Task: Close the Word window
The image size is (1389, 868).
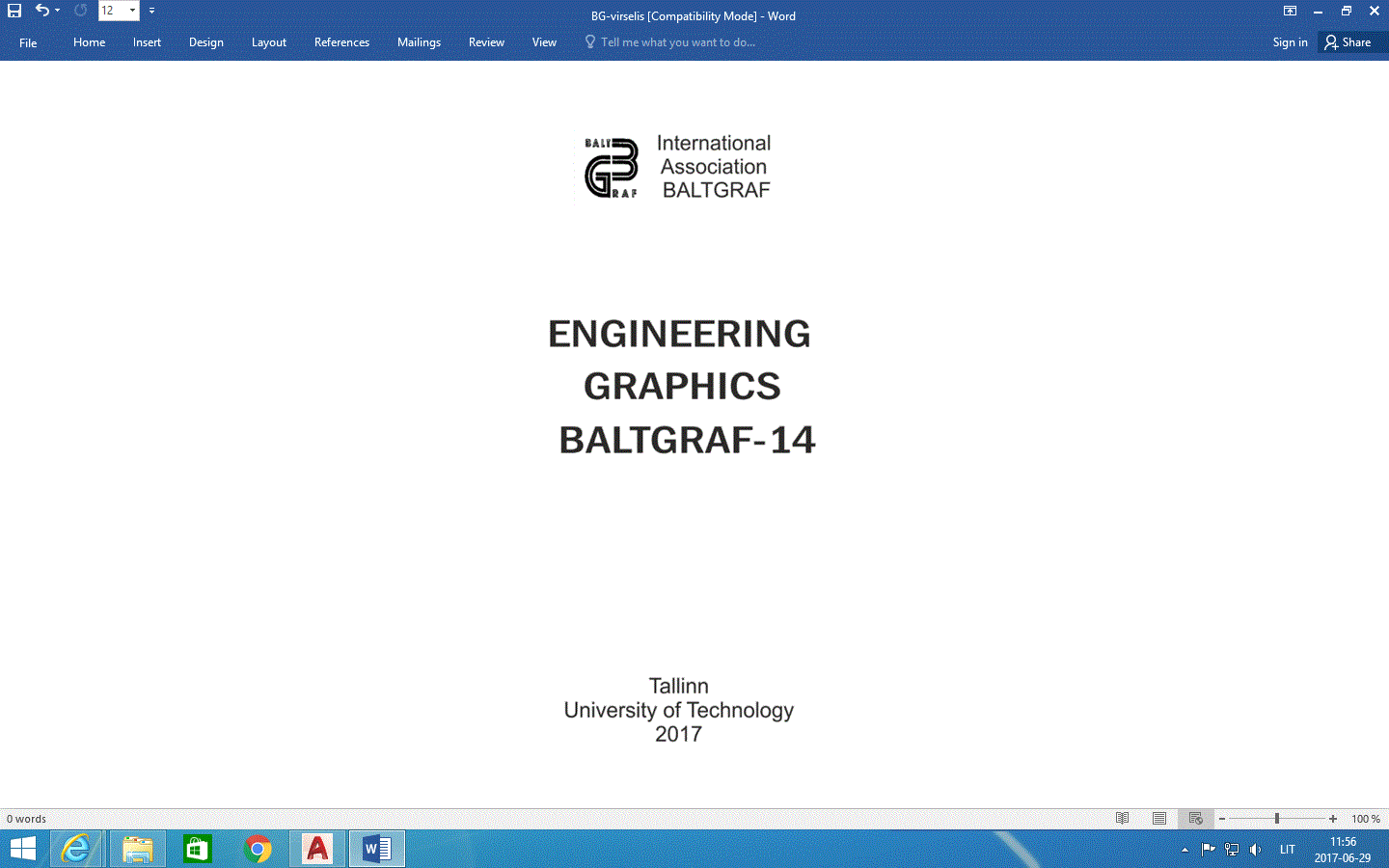Action: click(x=1375, y=11)
